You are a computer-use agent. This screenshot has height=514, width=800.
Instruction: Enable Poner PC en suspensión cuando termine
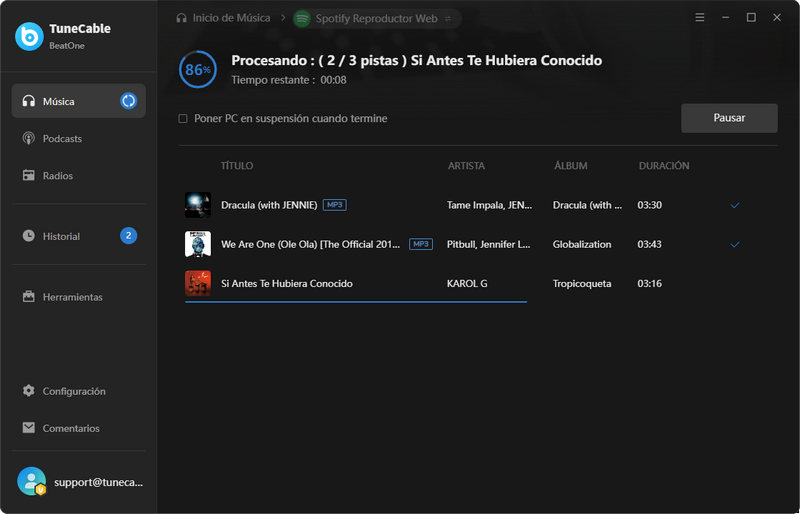pos(183,118)
